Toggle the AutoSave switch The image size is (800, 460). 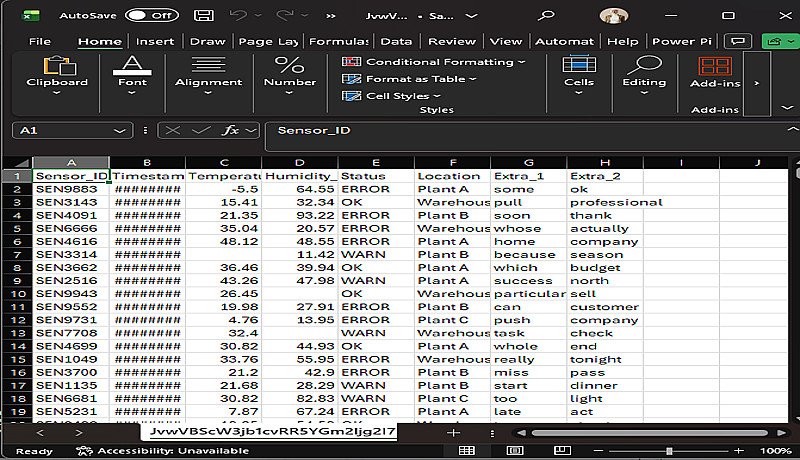pyautogui.click(x=151, y=15)
